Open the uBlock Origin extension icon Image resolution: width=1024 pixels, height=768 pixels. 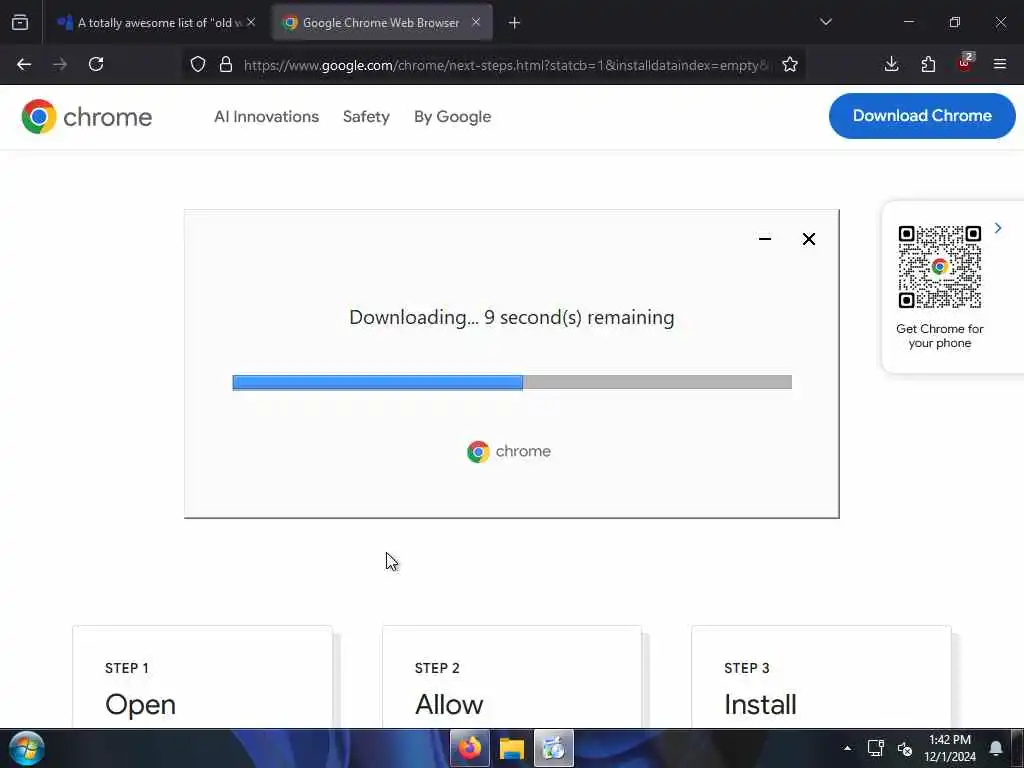(965, 63)
